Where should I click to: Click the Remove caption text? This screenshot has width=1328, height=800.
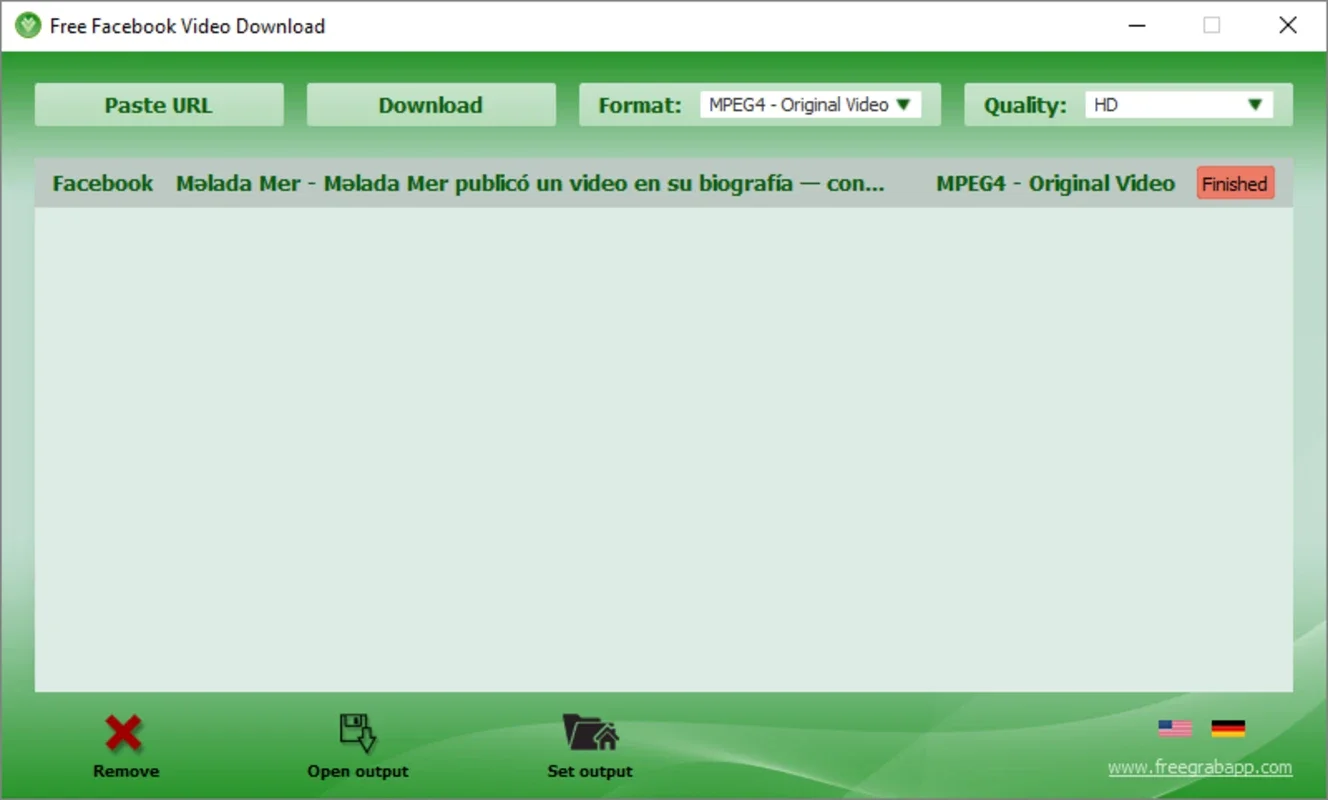coord(126,771)
